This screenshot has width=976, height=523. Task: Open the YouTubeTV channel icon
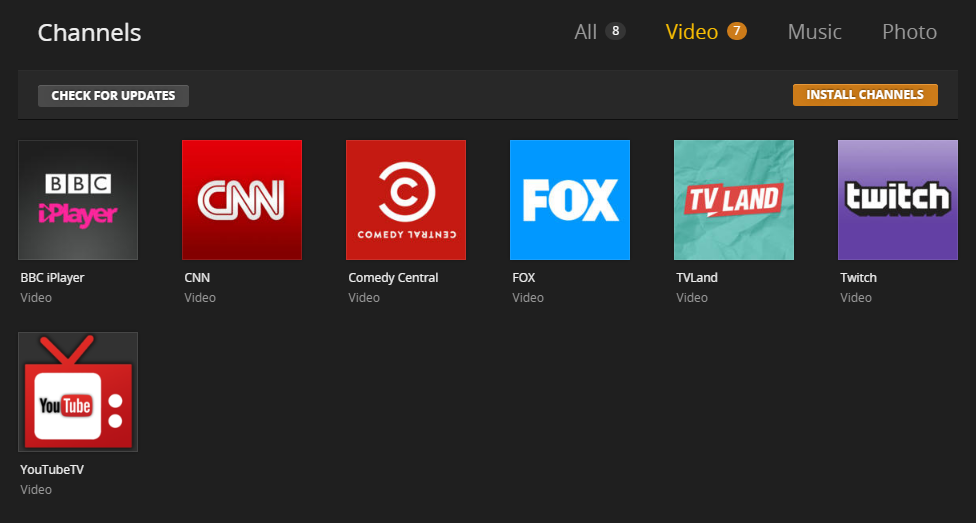click(x=78, y=392)
